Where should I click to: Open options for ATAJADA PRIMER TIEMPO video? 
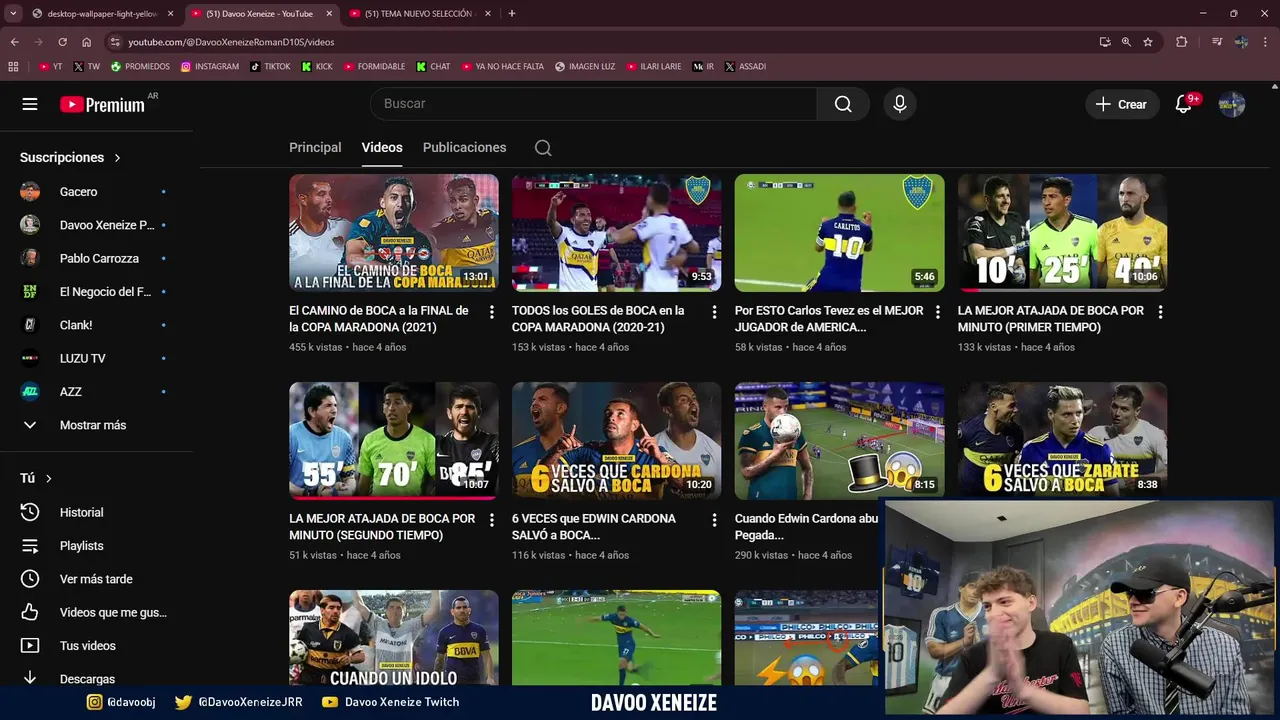[1160, 312]
